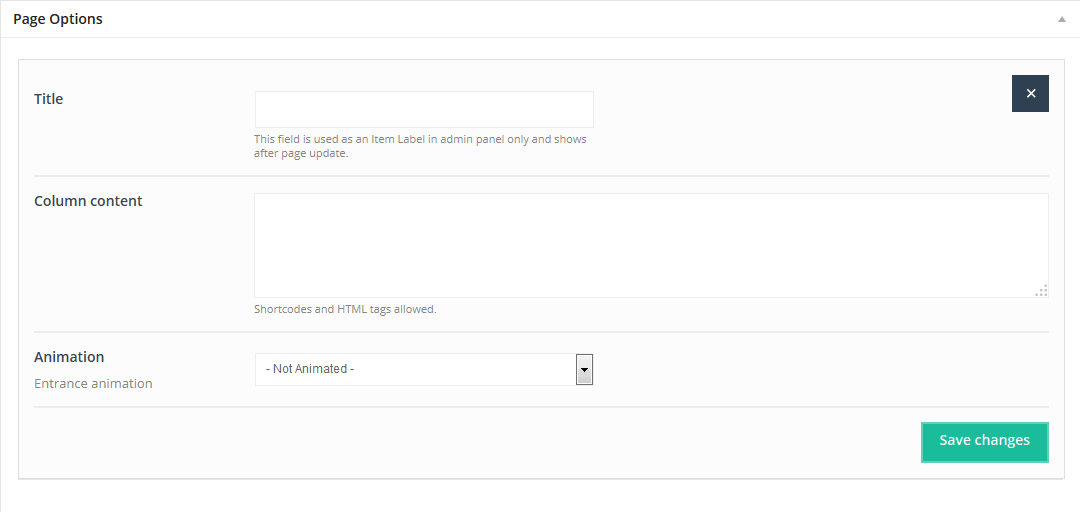1080x512 pixels.
Task: Click 'Shortcodes and HTML tags allowed' hint
Action: [345, 309]
